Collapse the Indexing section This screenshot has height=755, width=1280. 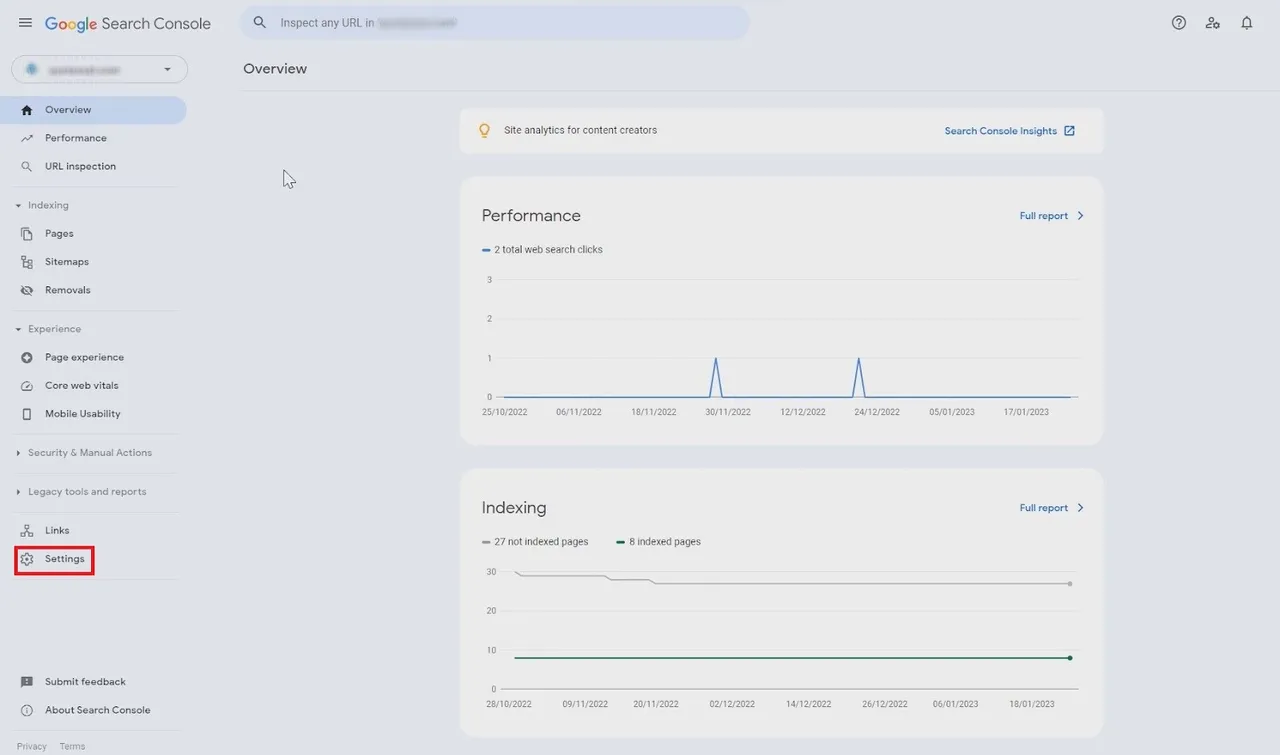pyautogui.click(x=18, y=206)
